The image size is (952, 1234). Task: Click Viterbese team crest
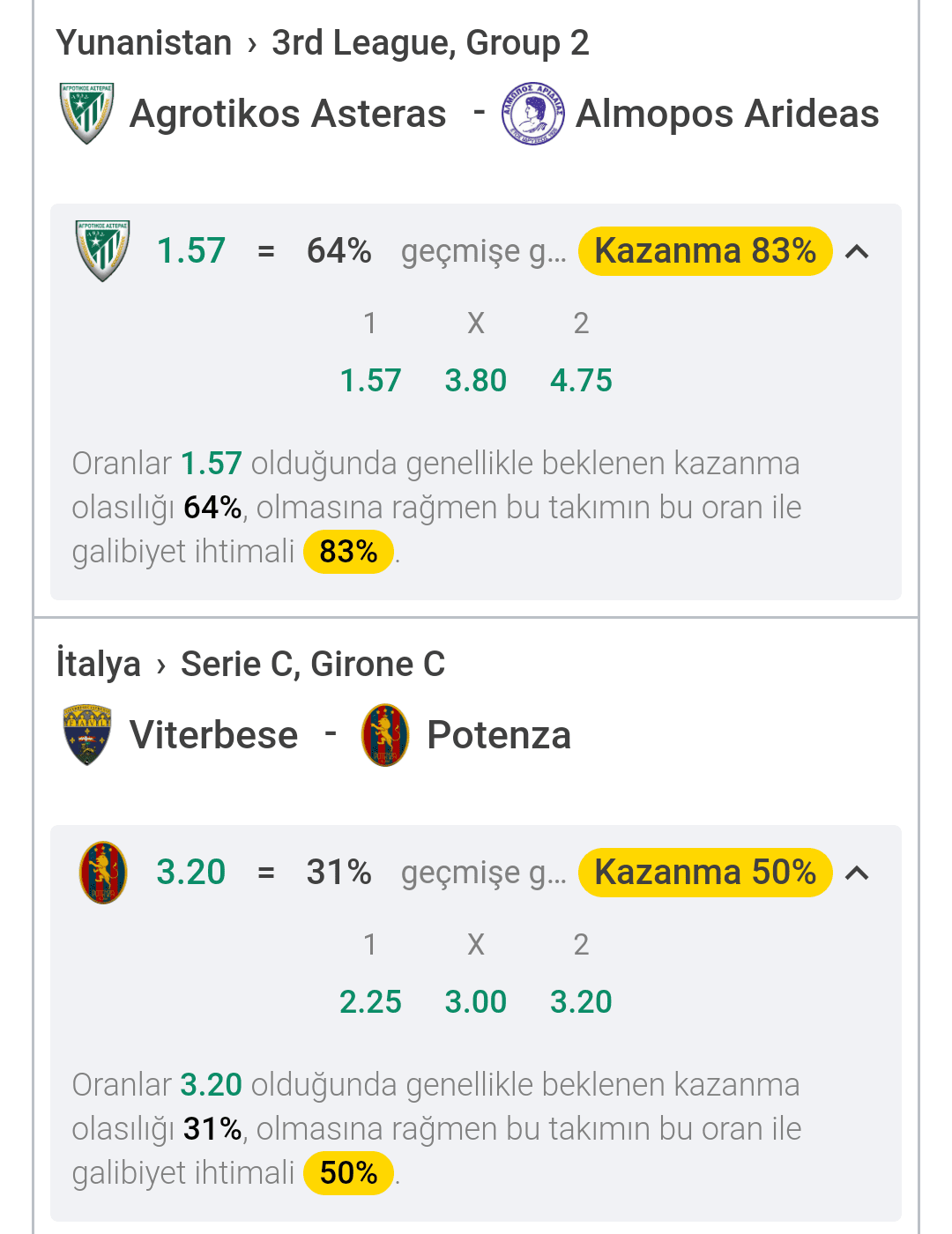[x=86, y=735]
